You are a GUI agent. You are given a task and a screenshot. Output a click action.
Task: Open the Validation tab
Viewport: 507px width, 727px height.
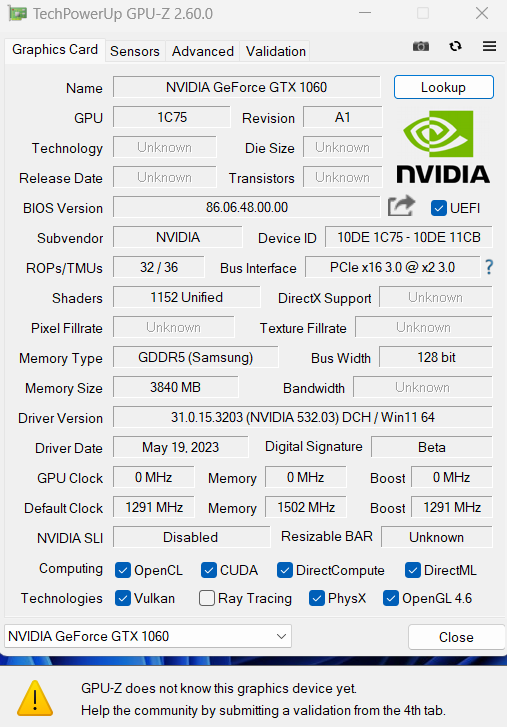pyautogui.click(x=276, y=51)
